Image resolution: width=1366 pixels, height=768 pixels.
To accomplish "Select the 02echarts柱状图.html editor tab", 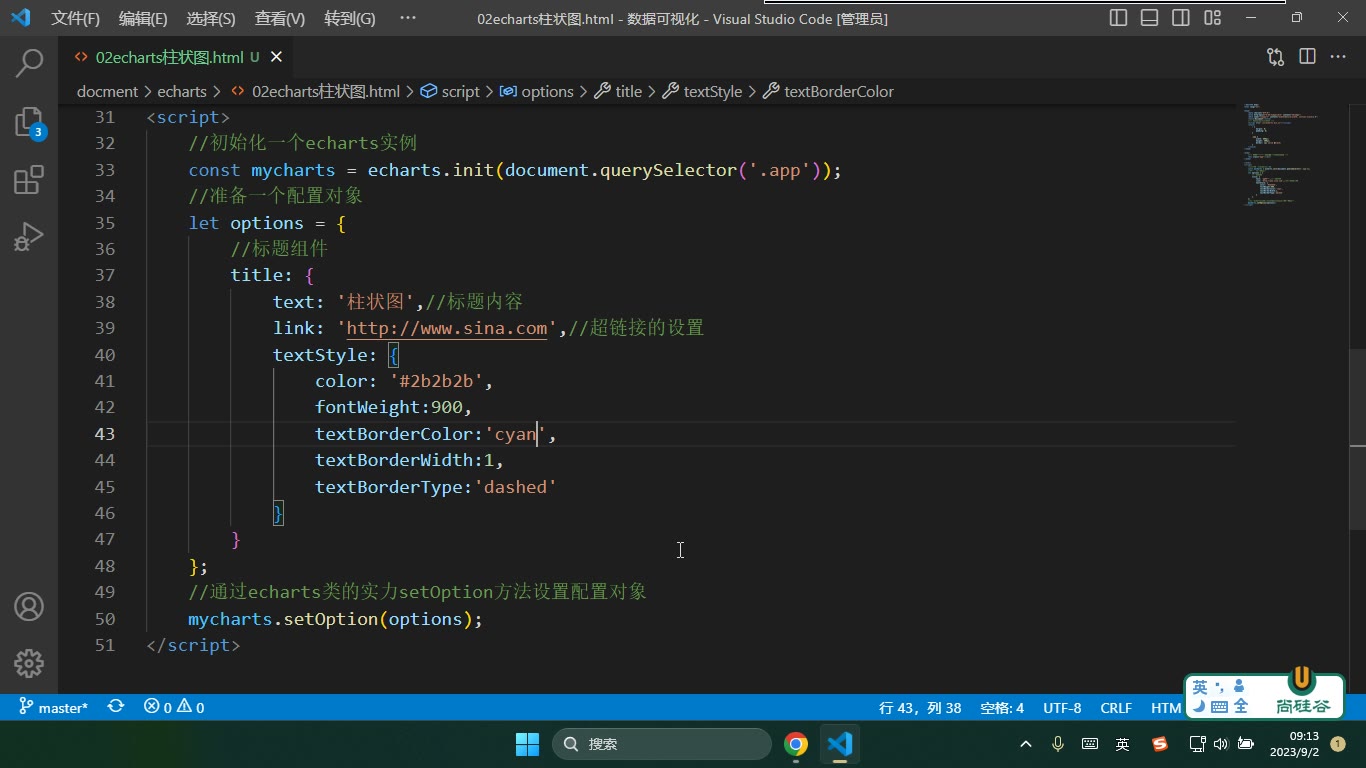I will click(178, 57).
